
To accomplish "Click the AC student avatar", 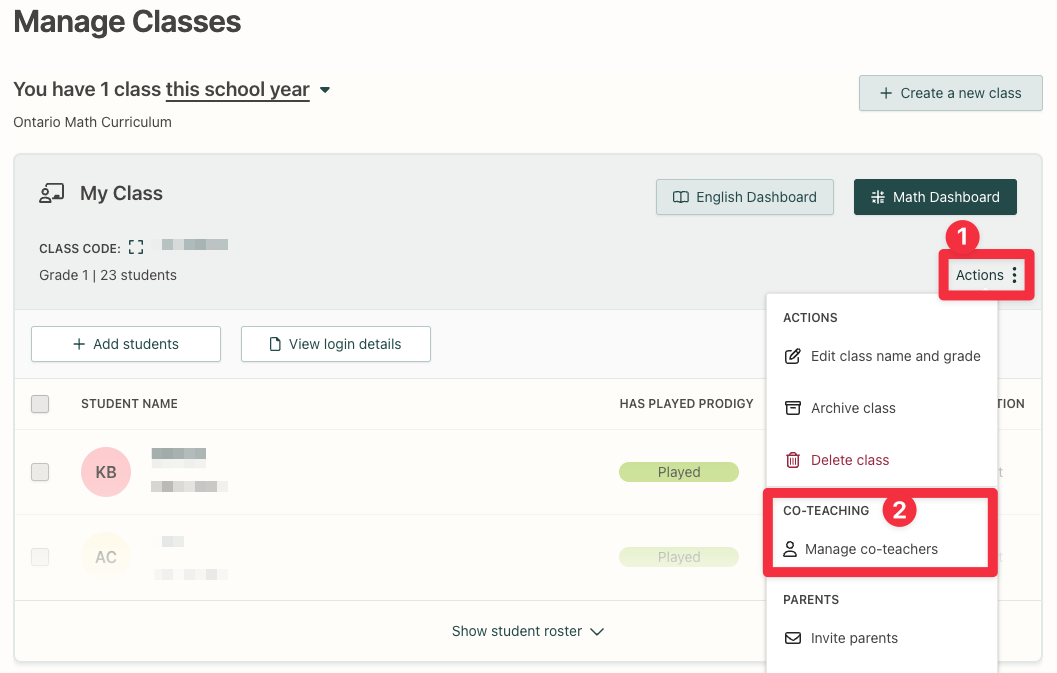I will coord(106,557).
